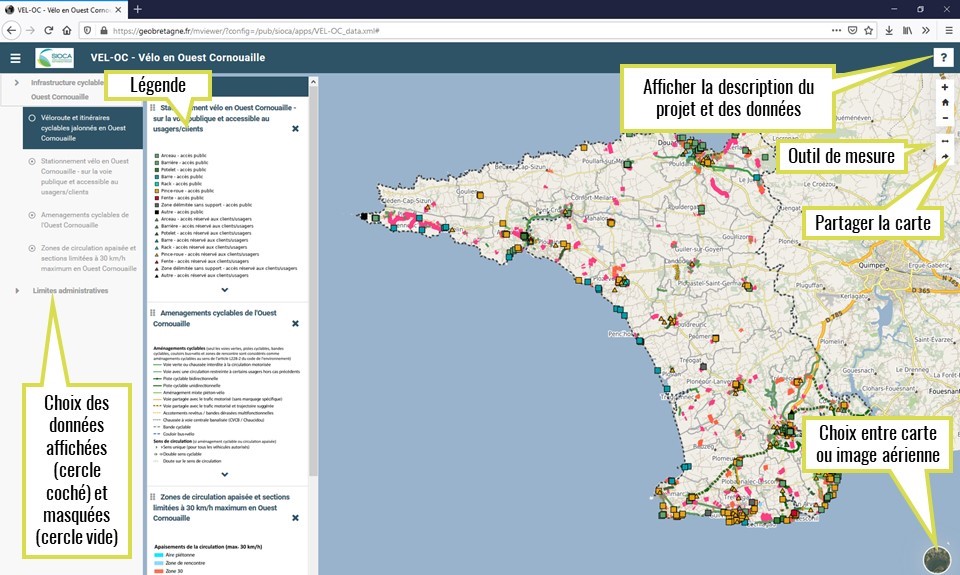Zoom in on the map with plus
The height and width of the screenshot is (575, 960).
pyautogui.click(x=945, y=87)
